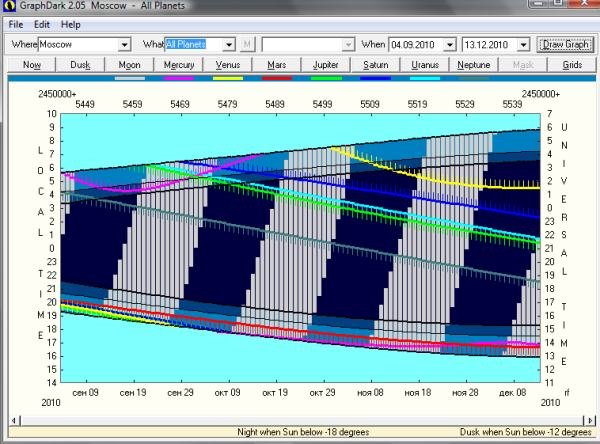The height and width of the screenshot is (444, 600).
Task: Click the Julian day label 5499
Action: (x=322, y=104)
